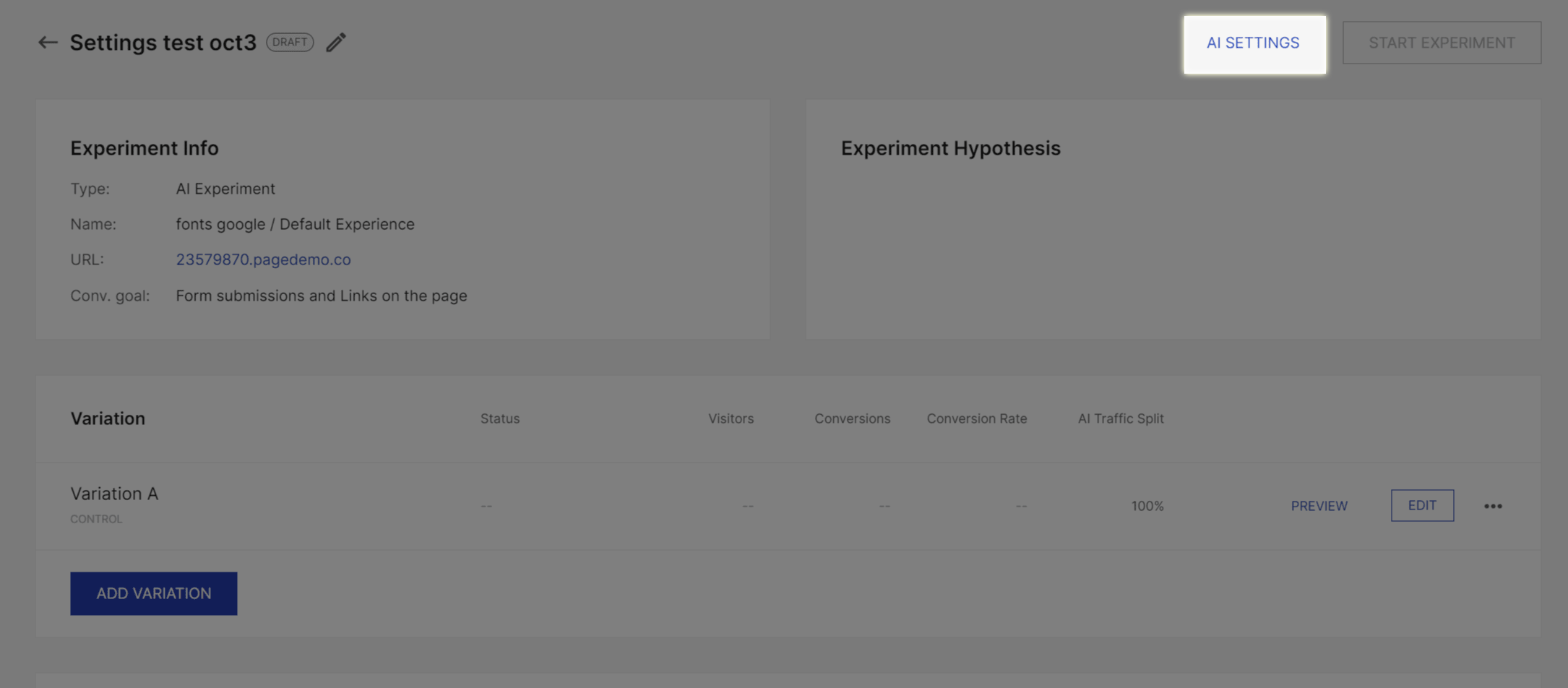Open the 23579870.pagedemo.co URL link

(263, 259)
